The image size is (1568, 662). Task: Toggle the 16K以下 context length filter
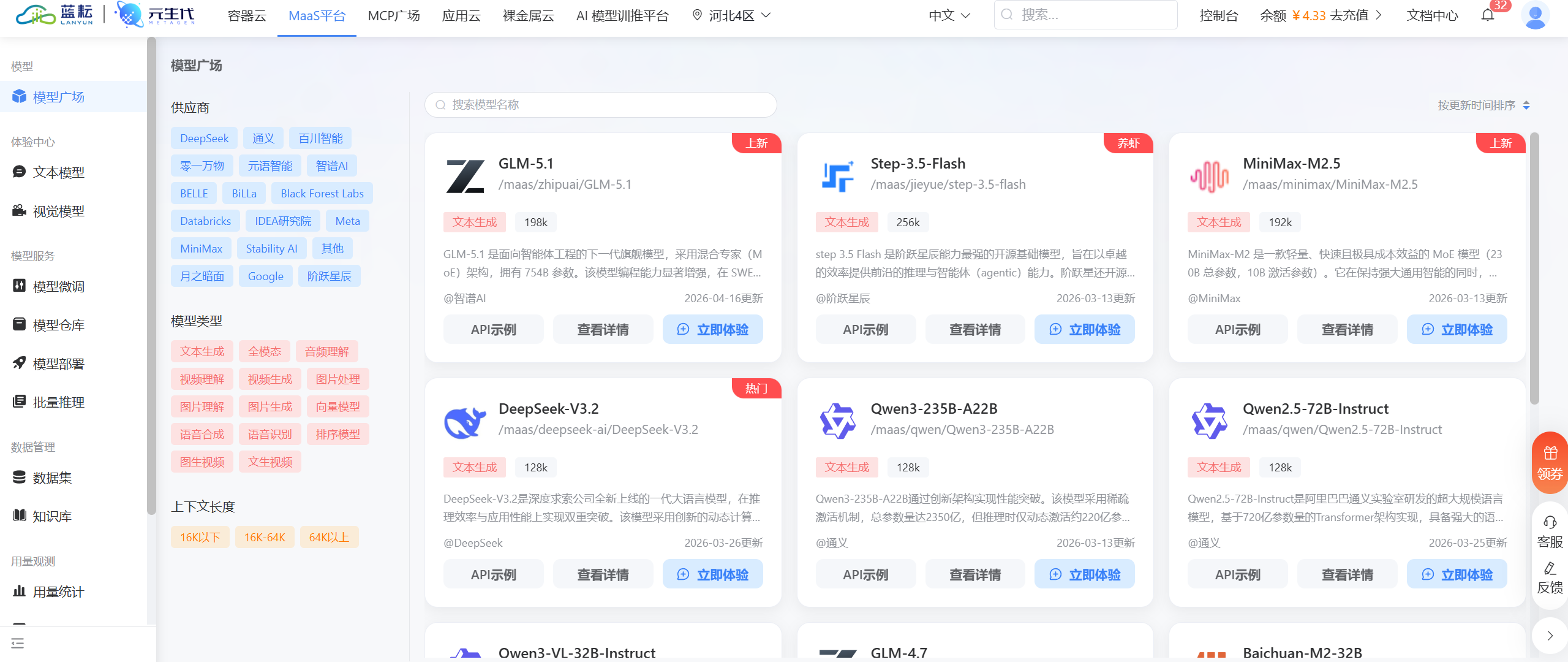point(200,538)
